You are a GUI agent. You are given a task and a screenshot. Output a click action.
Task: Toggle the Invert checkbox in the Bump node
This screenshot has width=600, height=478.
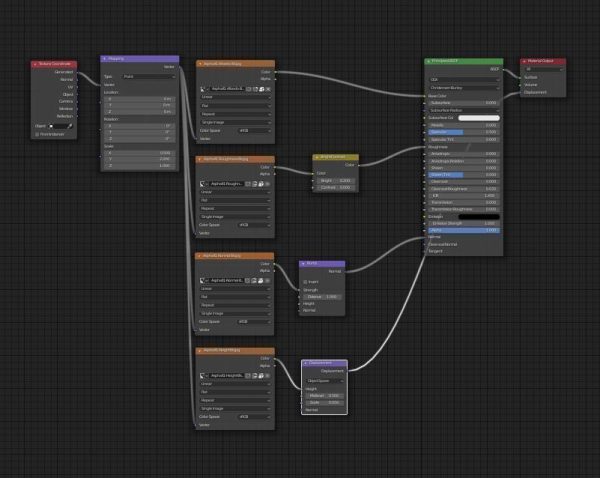(305, 282)
